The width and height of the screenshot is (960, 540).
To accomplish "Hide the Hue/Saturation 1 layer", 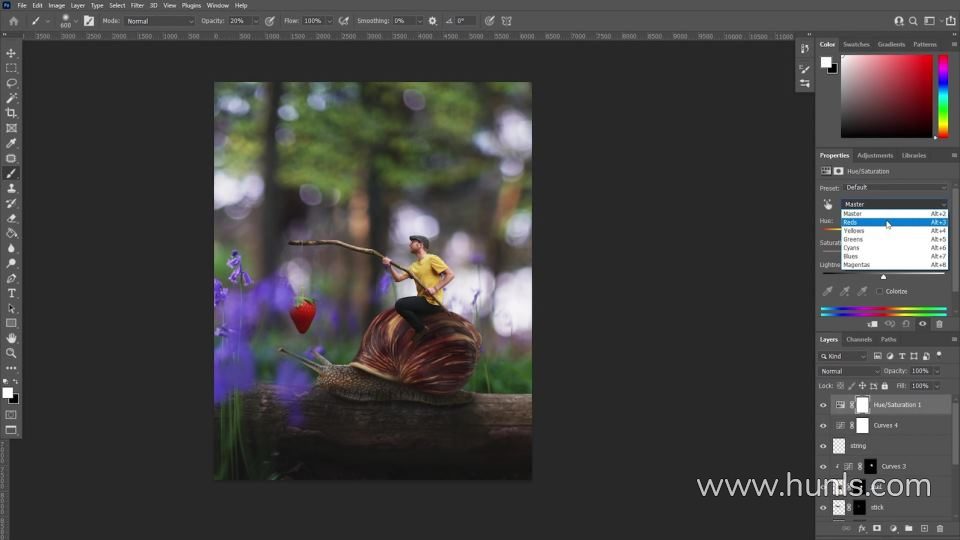I will [x=823, y=405].
